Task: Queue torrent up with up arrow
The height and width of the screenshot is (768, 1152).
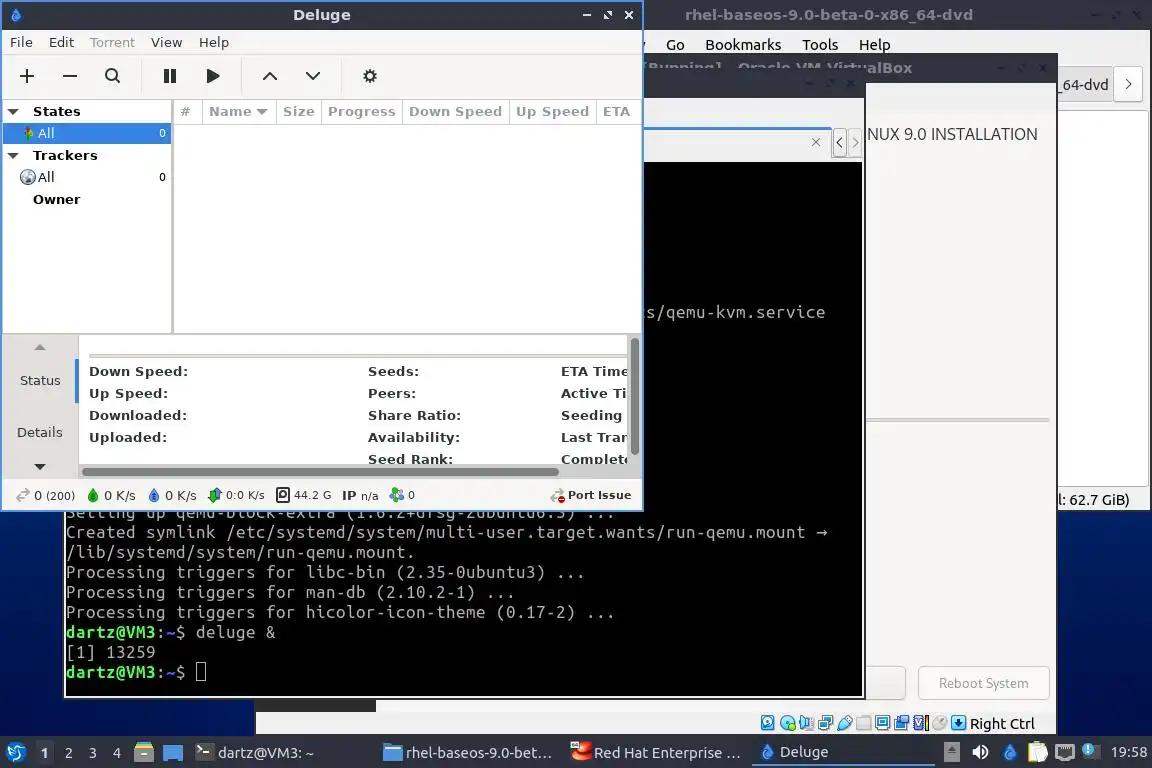Action: (x=270, y=76)
